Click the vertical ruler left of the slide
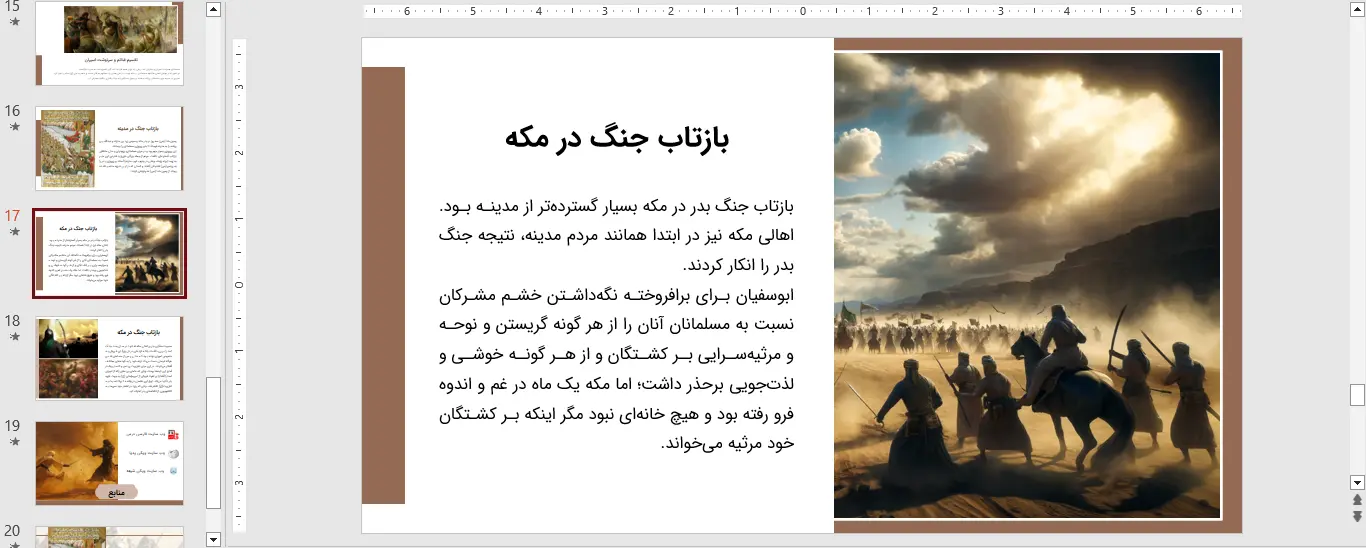This screenshot has width=1366, height=548. tap(240, 285)
